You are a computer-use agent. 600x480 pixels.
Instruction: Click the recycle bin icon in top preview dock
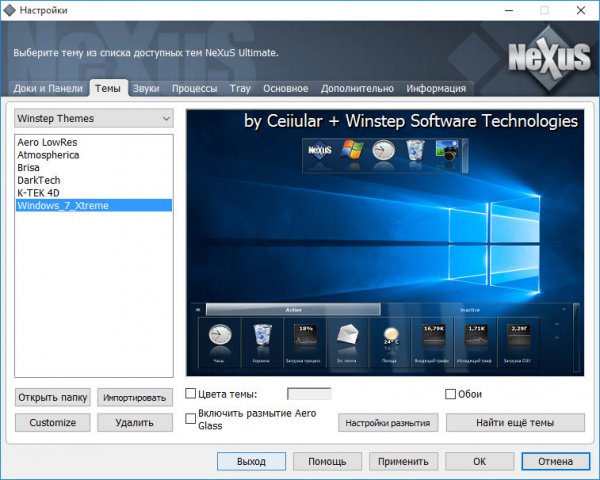(415, 150)
